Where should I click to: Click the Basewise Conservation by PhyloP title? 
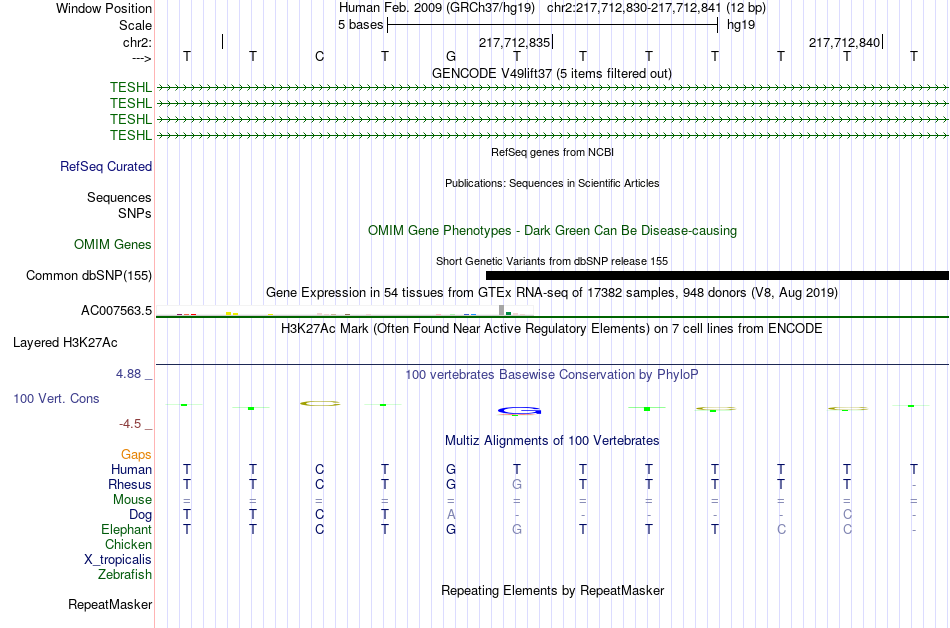tap(552, 375)
